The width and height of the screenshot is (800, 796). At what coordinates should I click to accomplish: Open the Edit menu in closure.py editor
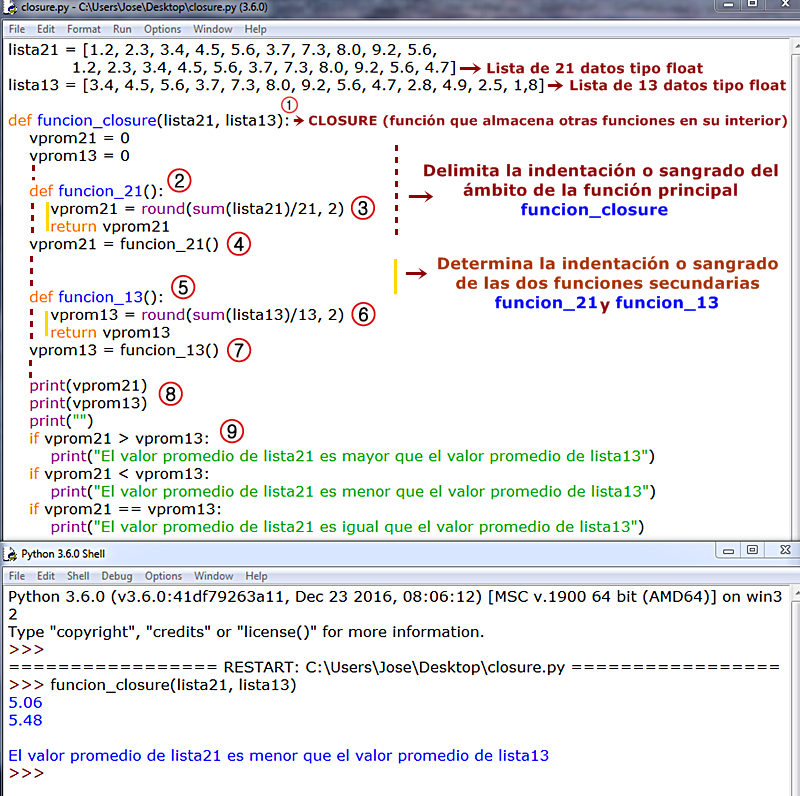[45, 29]
